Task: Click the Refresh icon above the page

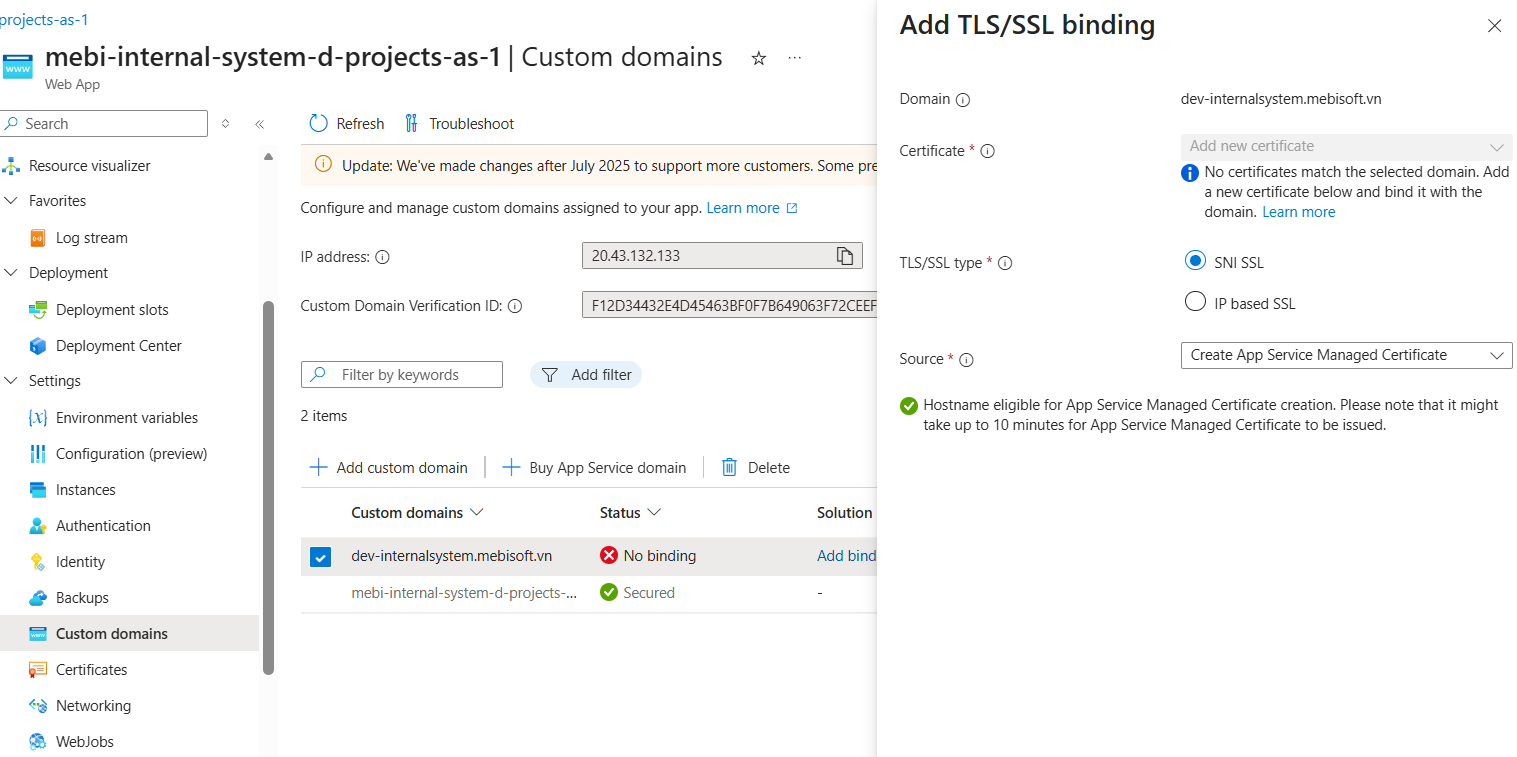Action: (318, 123)
